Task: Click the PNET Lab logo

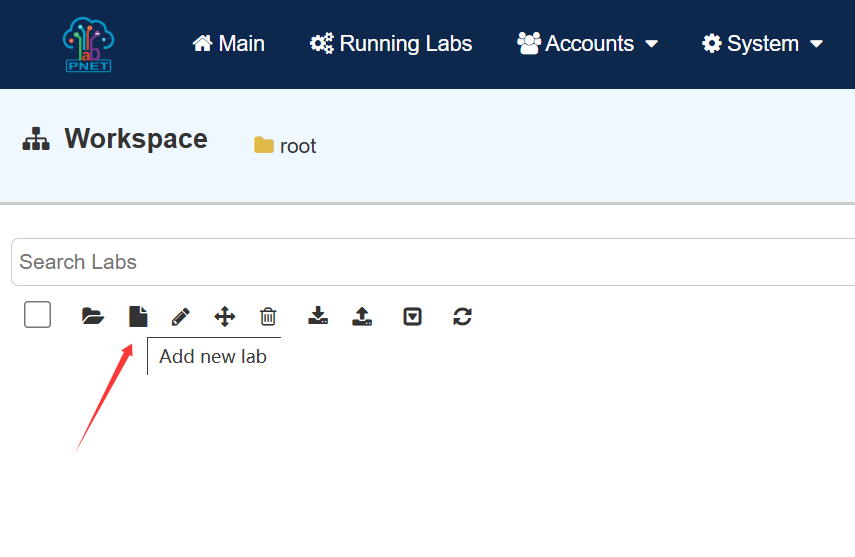Action: [87, 44]
